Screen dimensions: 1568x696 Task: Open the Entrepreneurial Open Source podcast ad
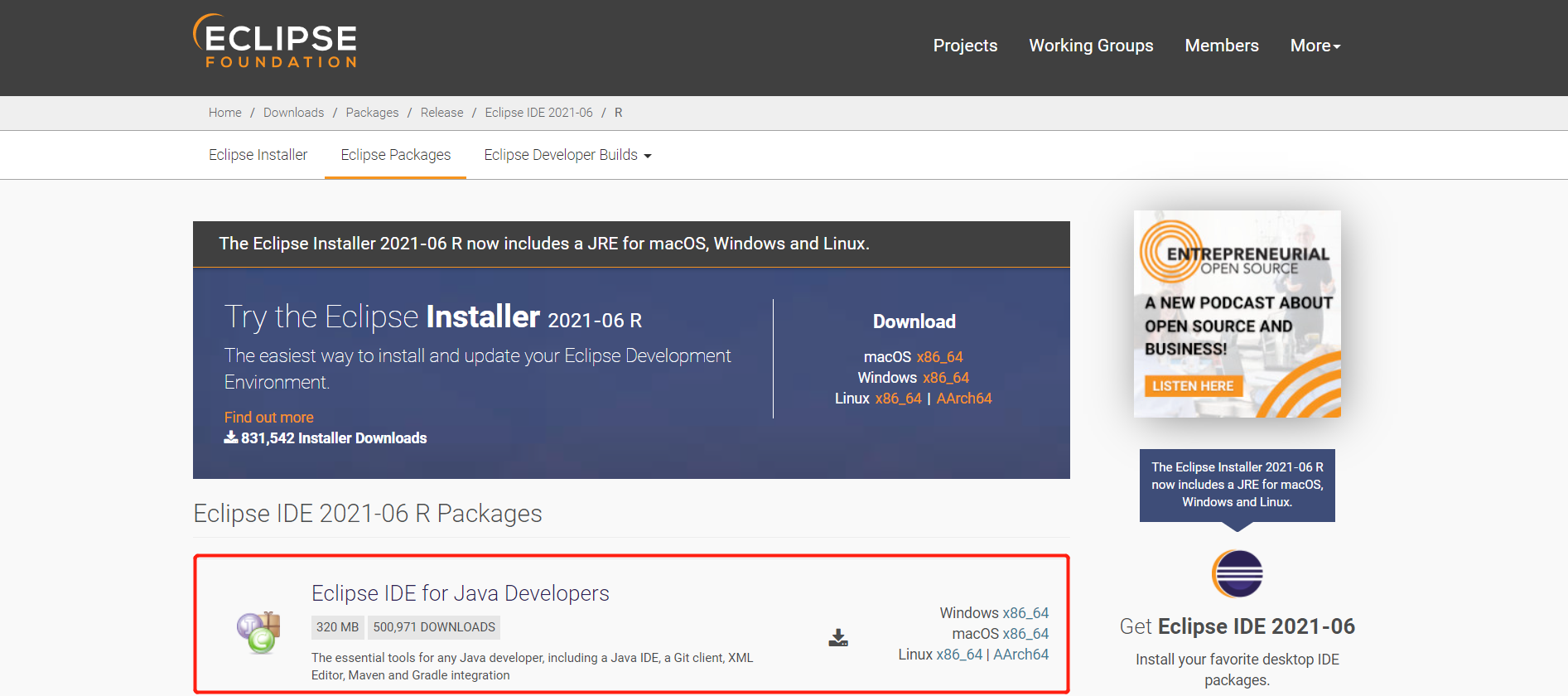[1237, 313]
